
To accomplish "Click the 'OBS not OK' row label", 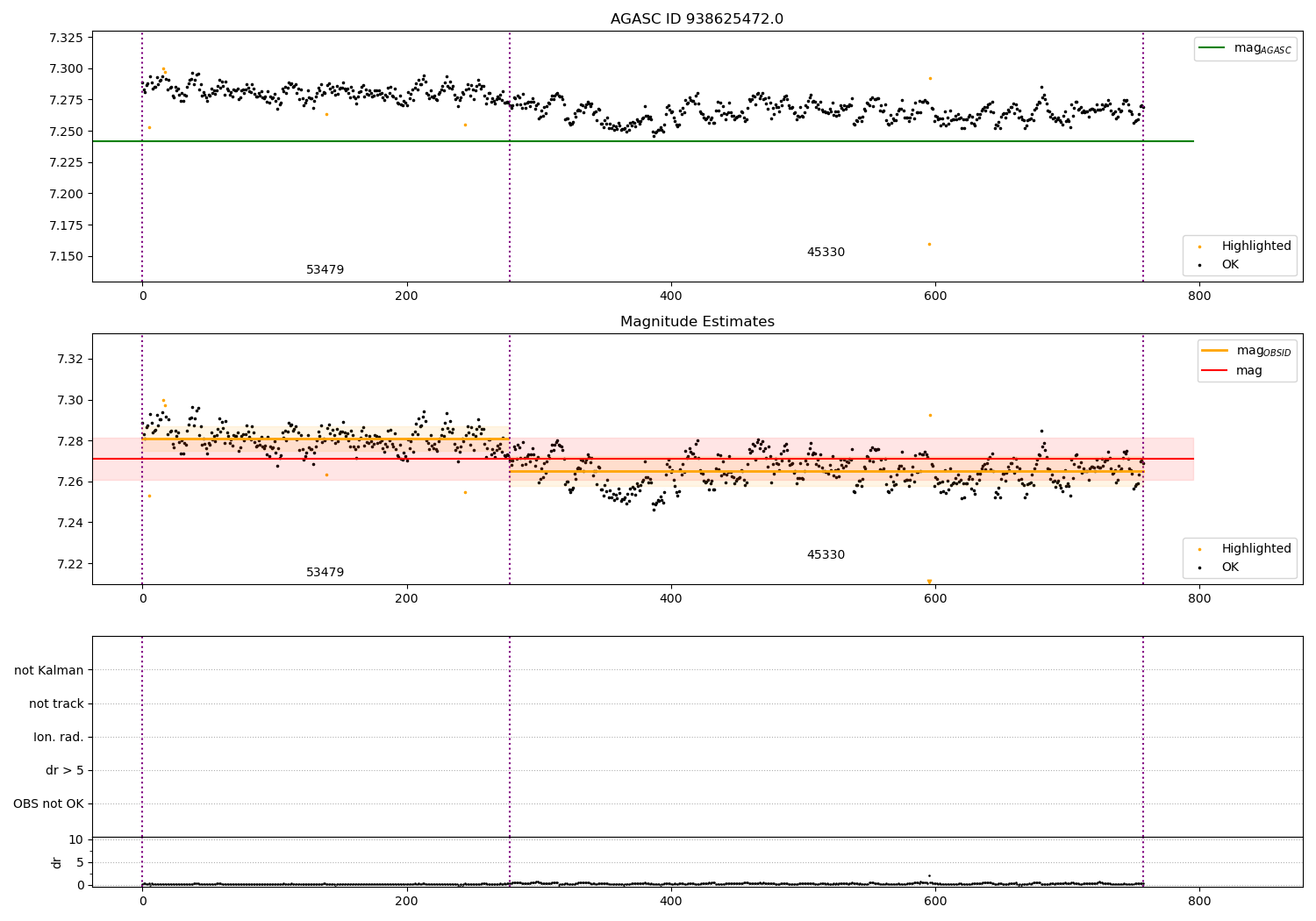I will [x=48, y=804].
